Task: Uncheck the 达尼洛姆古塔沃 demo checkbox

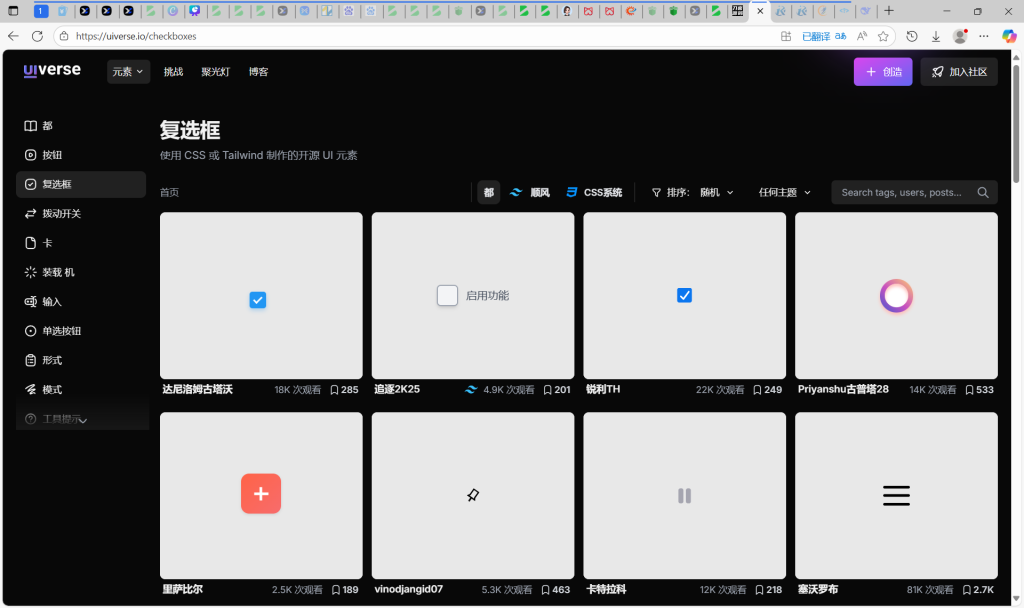Action: pyautogui.click(x=258, y=300)
